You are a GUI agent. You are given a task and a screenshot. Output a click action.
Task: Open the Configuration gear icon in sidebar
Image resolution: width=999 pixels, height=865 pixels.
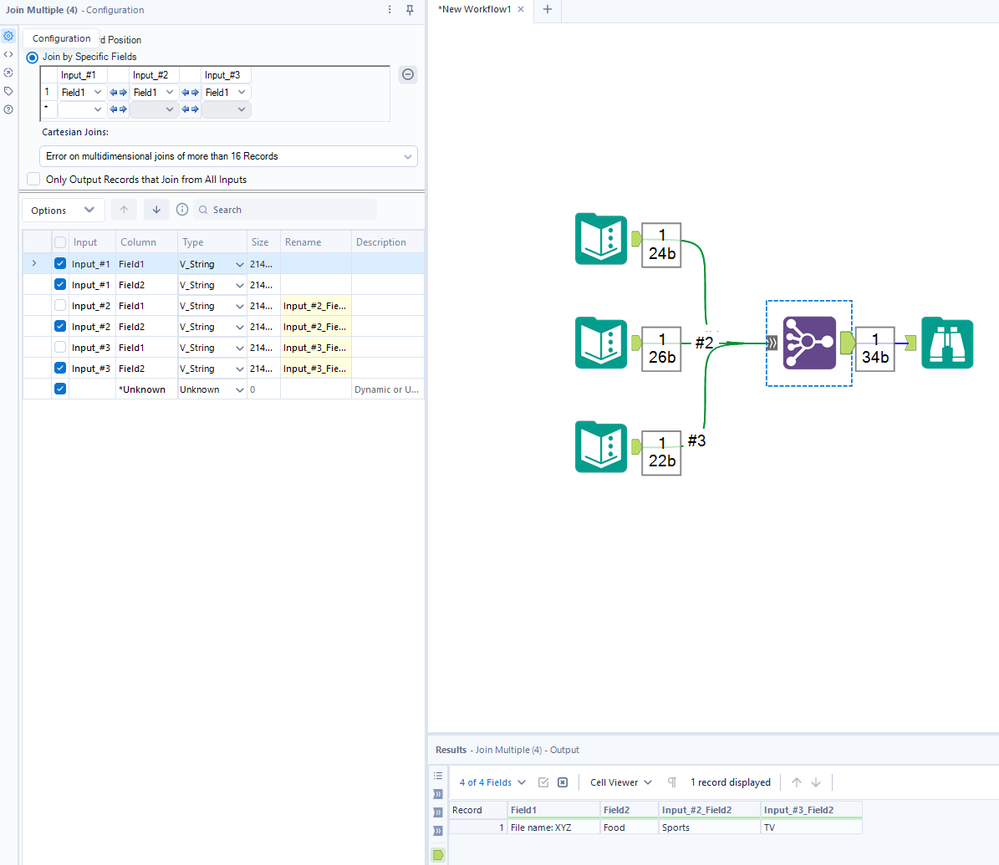8,36
